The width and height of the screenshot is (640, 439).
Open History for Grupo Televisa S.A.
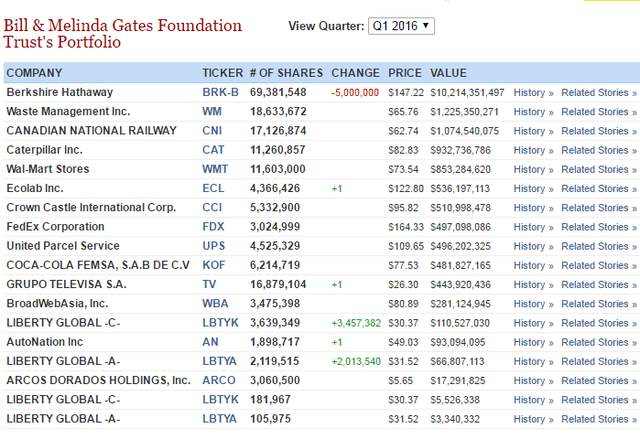tap(533, 284)
